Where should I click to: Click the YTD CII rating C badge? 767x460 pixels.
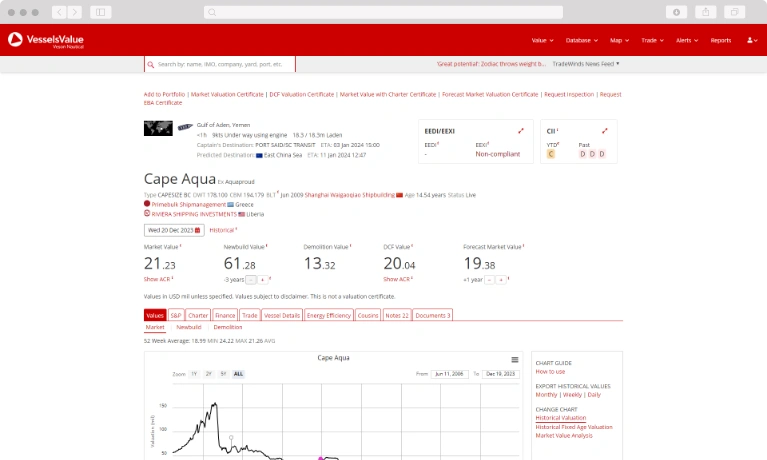(x=551, y=154)
